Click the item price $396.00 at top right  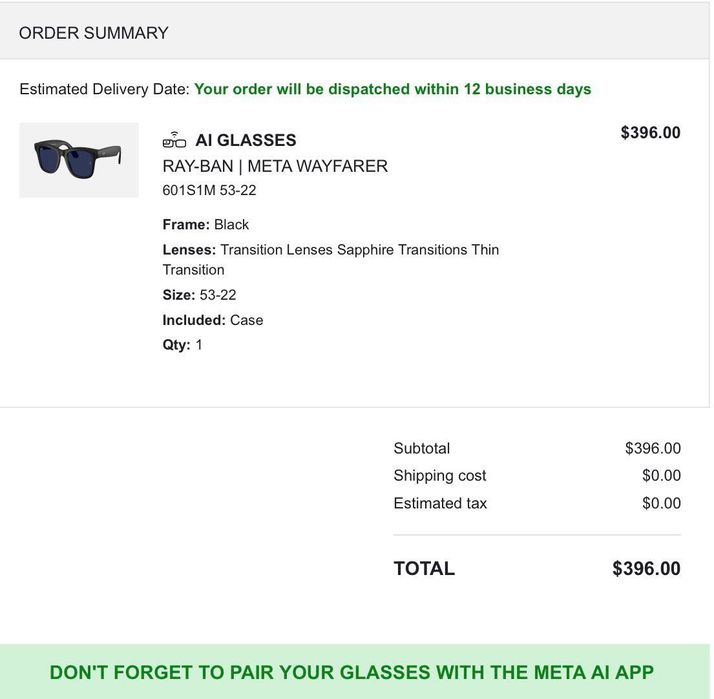pos(650,133)
